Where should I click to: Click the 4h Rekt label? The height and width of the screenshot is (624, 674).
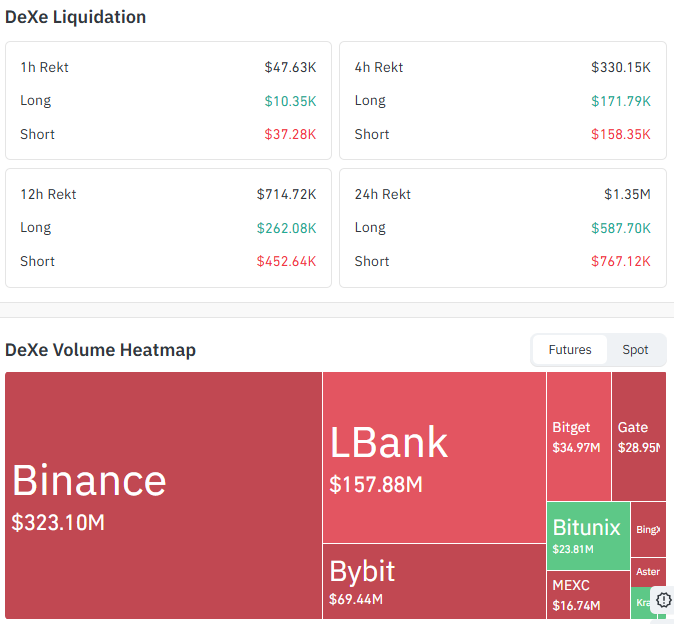click(x=379, y=67)
